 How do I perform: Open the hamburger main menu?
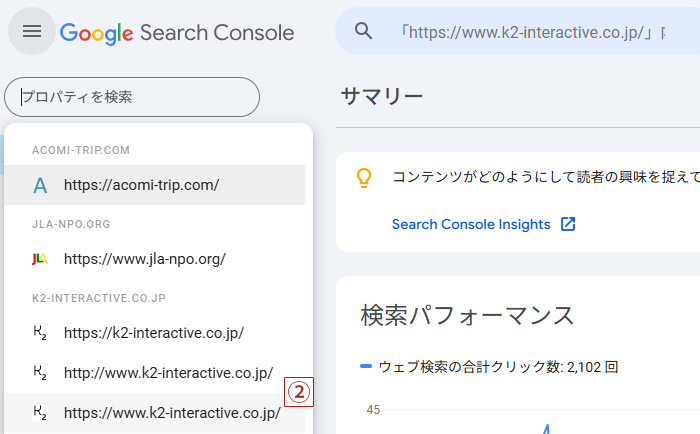[32, 31]
